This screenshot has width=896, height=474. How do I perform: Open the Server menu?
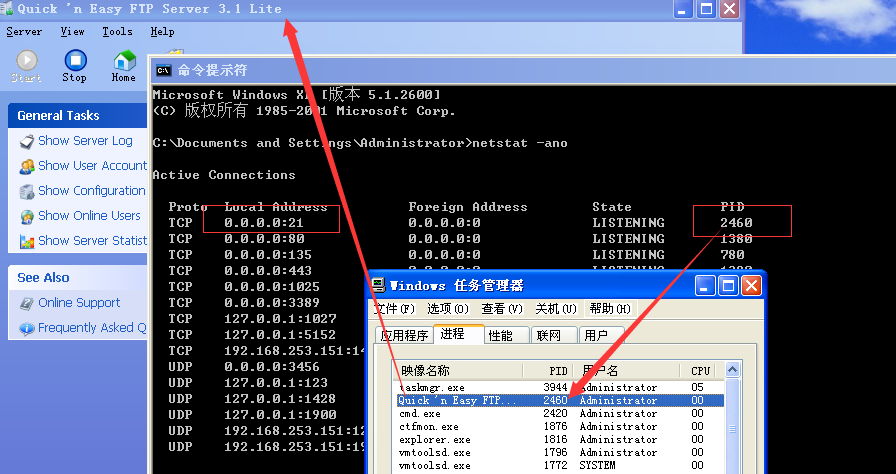(24, 32)
